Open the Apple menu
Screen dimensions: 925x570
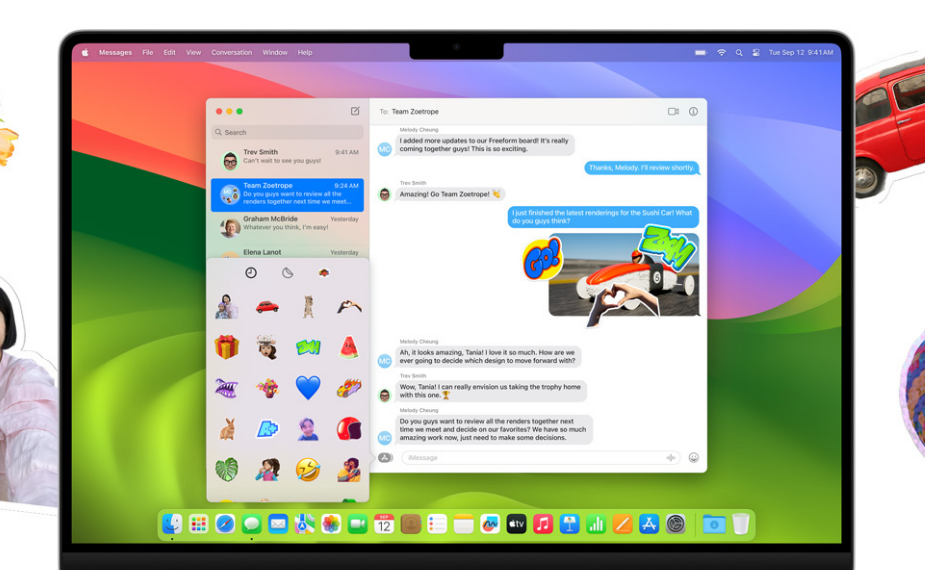85,53
